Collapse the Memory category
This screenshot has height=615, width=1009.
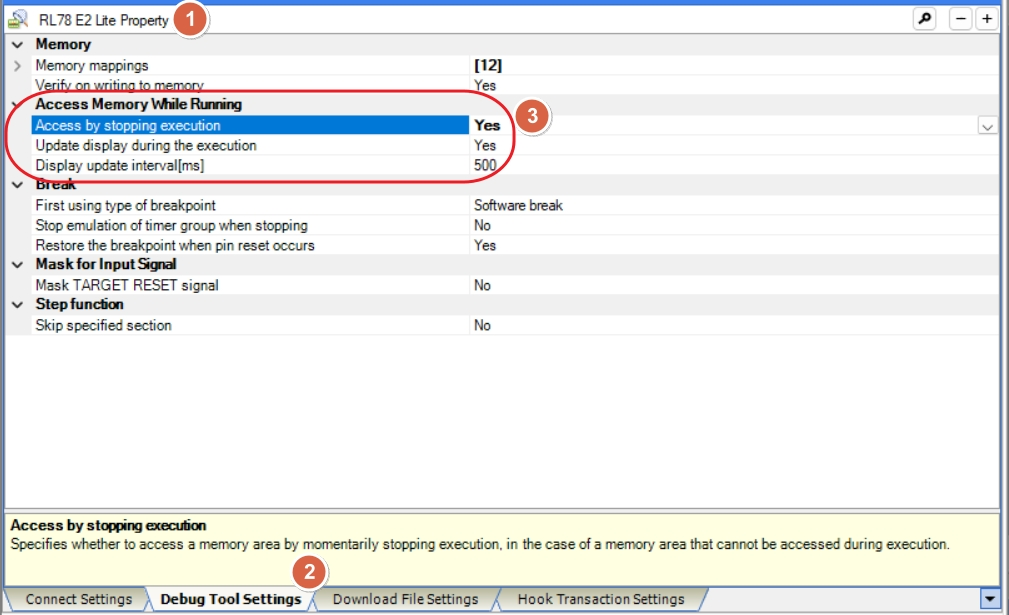click(17, 45)
